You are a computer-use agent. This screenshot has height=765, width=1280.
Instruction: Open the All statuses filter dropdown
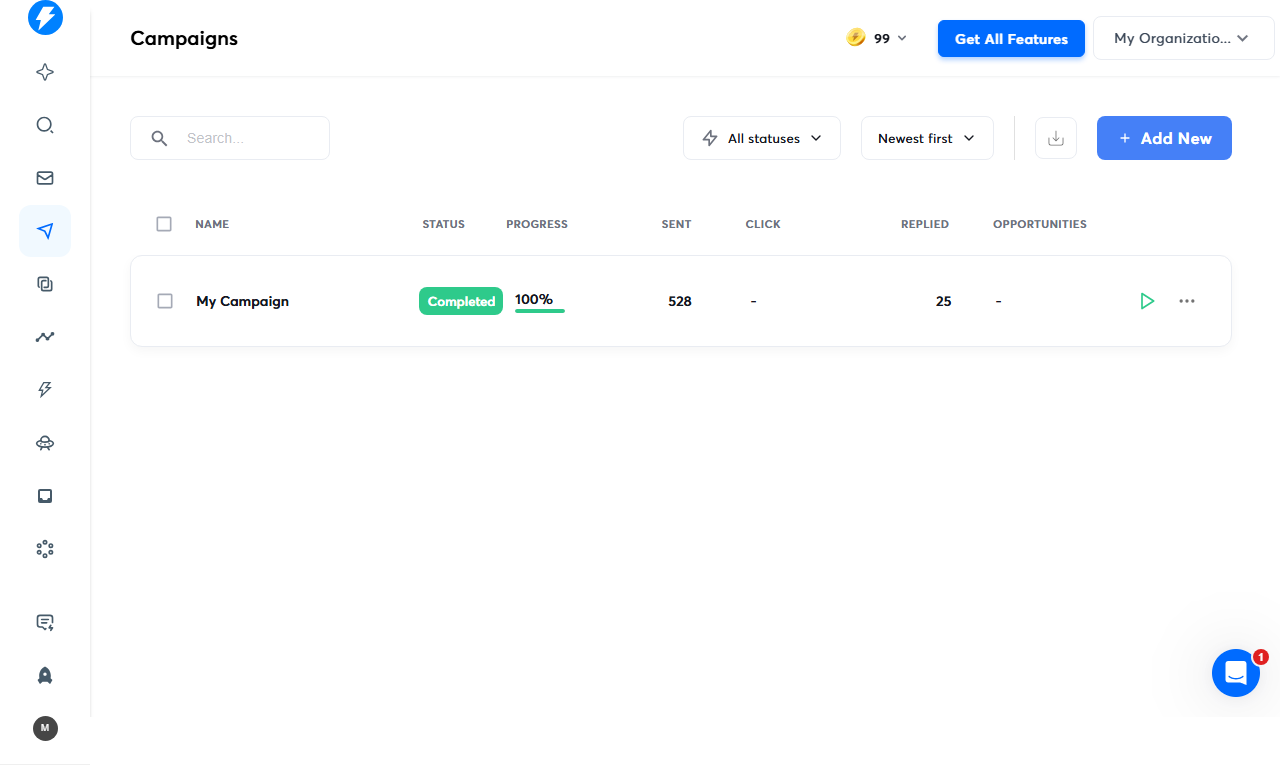tap(762, 138)
